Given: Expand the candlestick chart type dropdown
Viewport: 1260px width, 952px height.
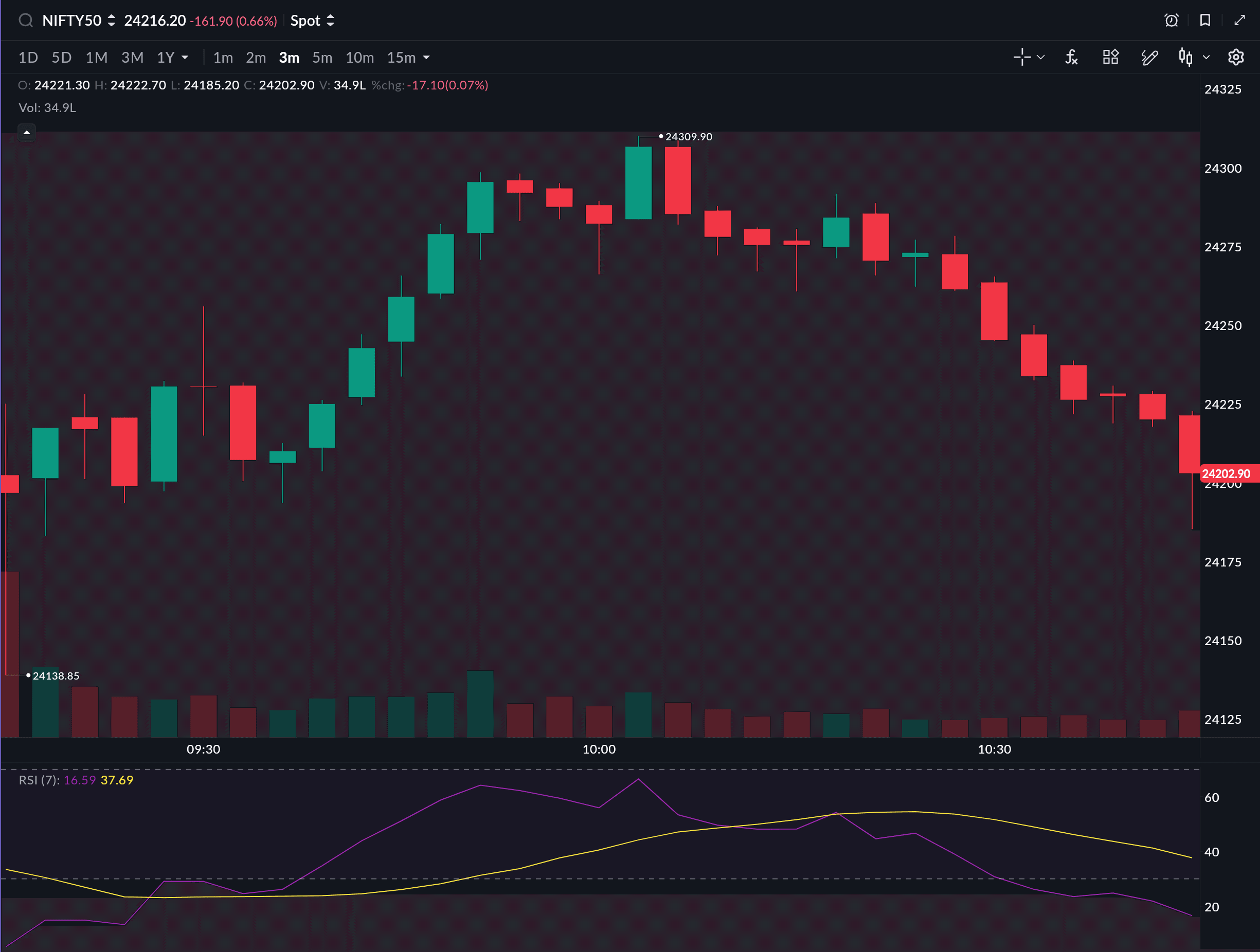Looking at the screenshot, I should pos(1206,58).
